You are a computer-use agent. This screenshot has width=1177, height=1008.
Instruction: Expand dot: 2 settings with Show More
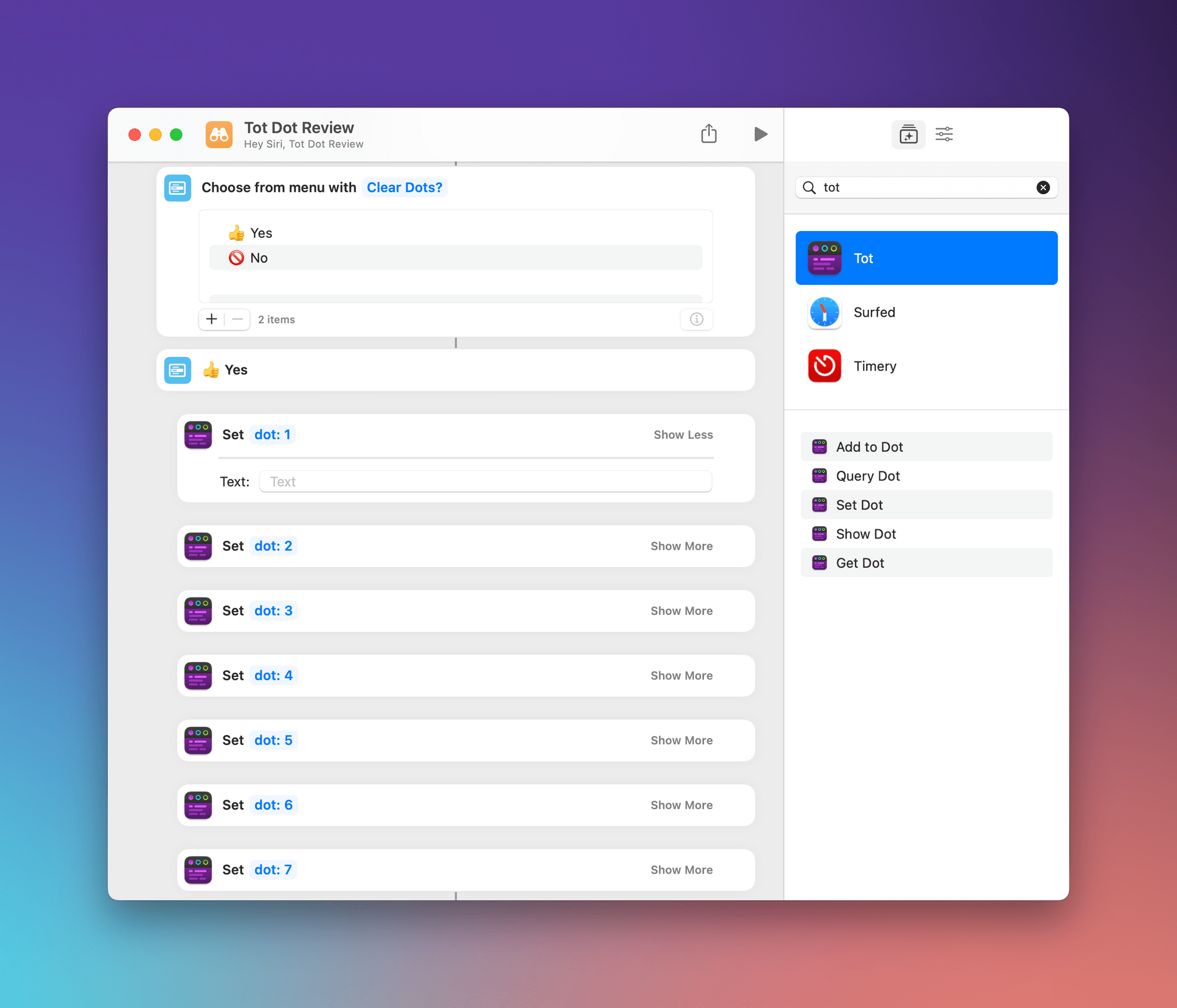[x=681, y=546]
